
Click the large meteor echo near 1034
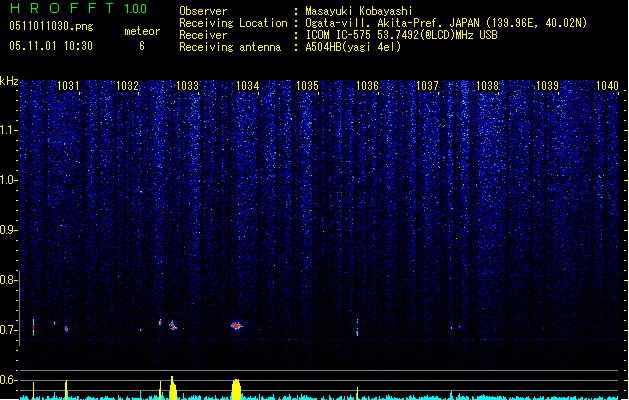(x=236, y=325)
